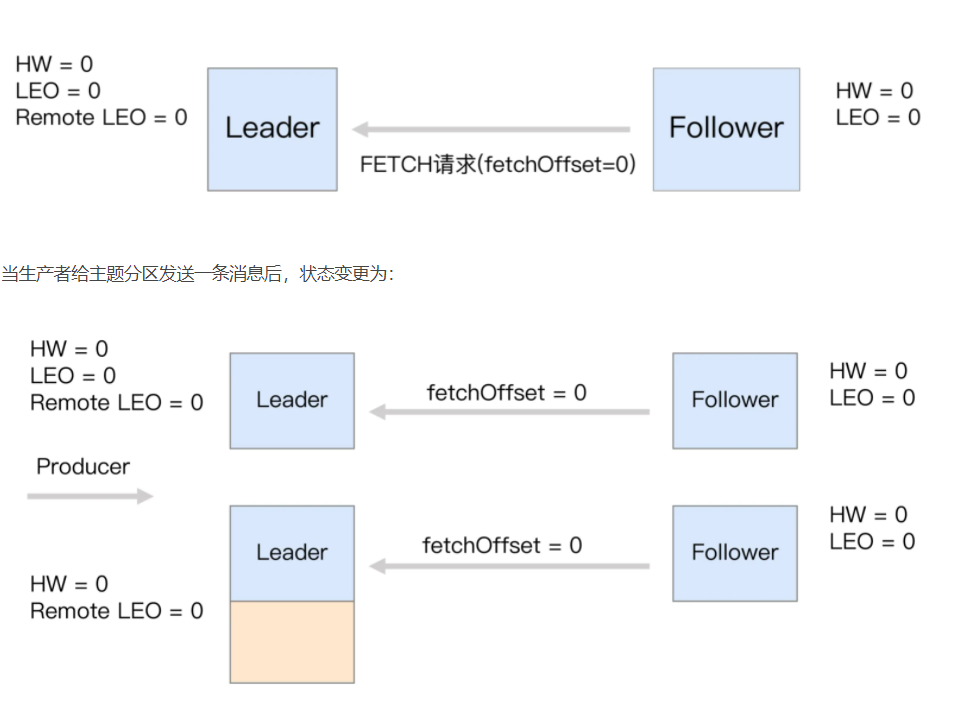Click the fetchOffset = 0 label in the bottom row
This screenshot has width=956, height=720.
(x=502, y=545)
